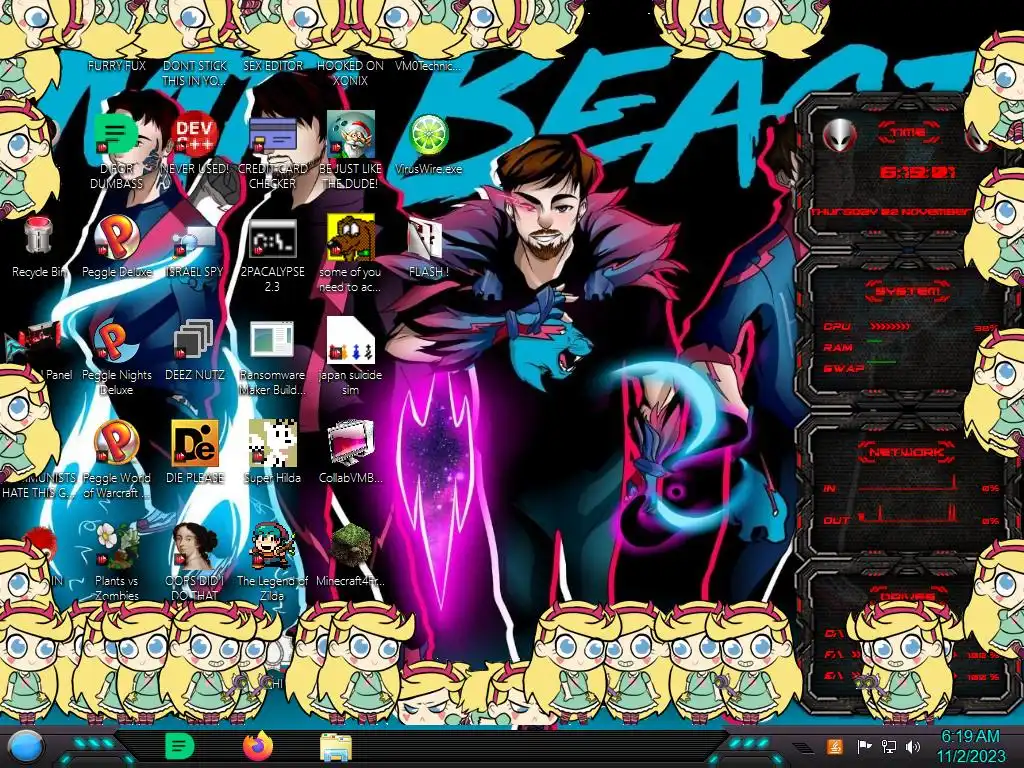Select the dog icon labeled 'some of you need to ac...'
Screen dimensions: 1024x768
click(x=350, y=236)
